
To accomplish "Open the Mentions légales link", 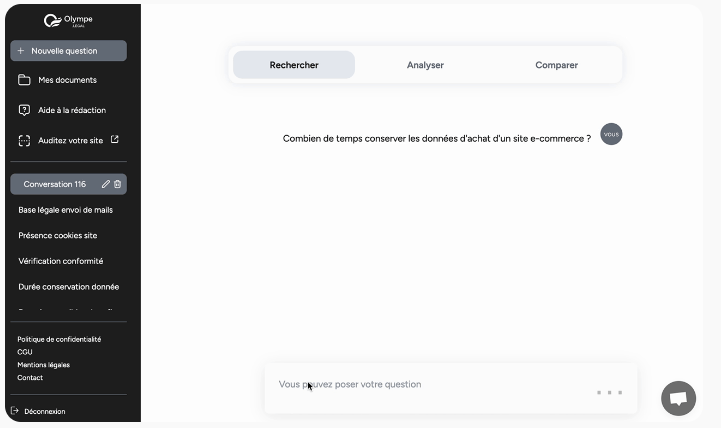I will point(43,365).
